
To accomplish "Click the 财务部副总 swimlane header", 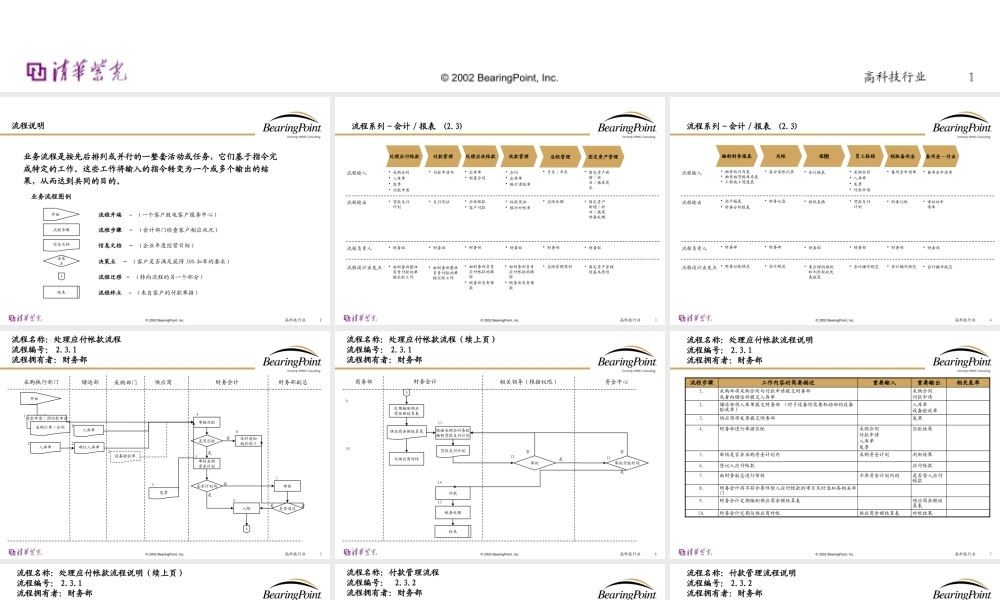I will pos(293,382).
